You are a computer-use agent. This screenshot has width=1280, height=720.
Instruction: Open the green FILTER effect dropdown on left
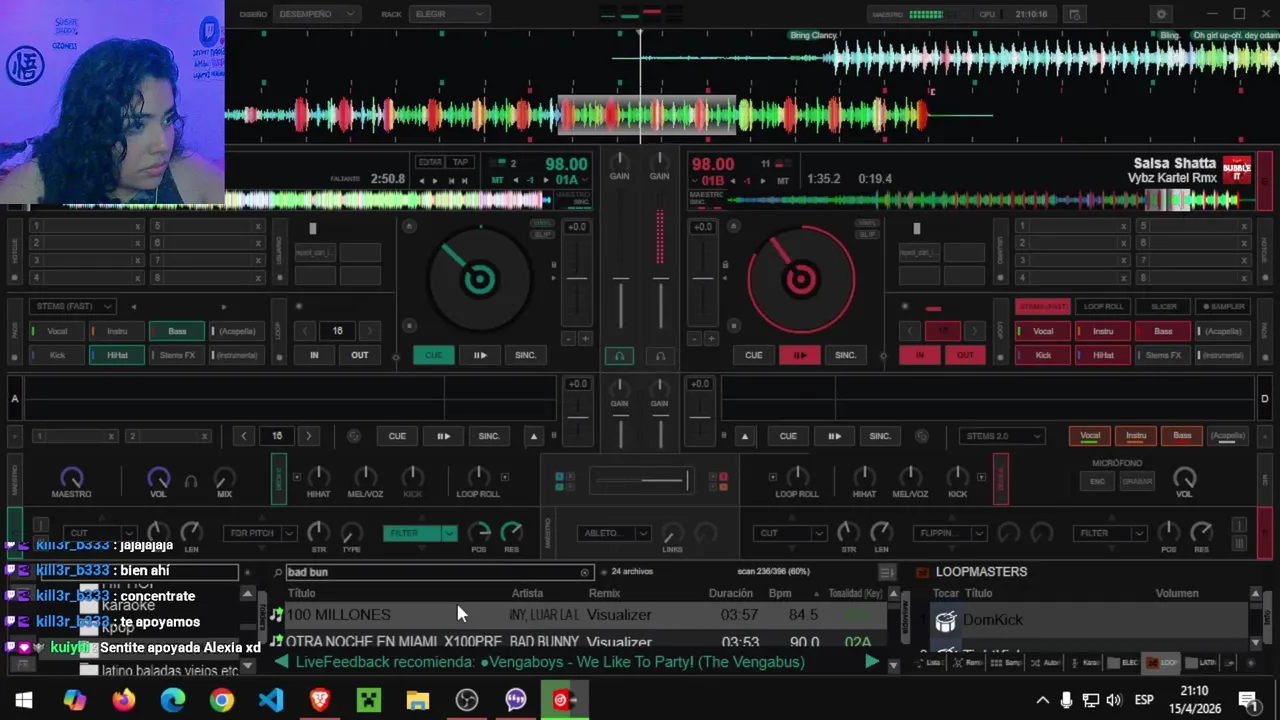point(419,533)
